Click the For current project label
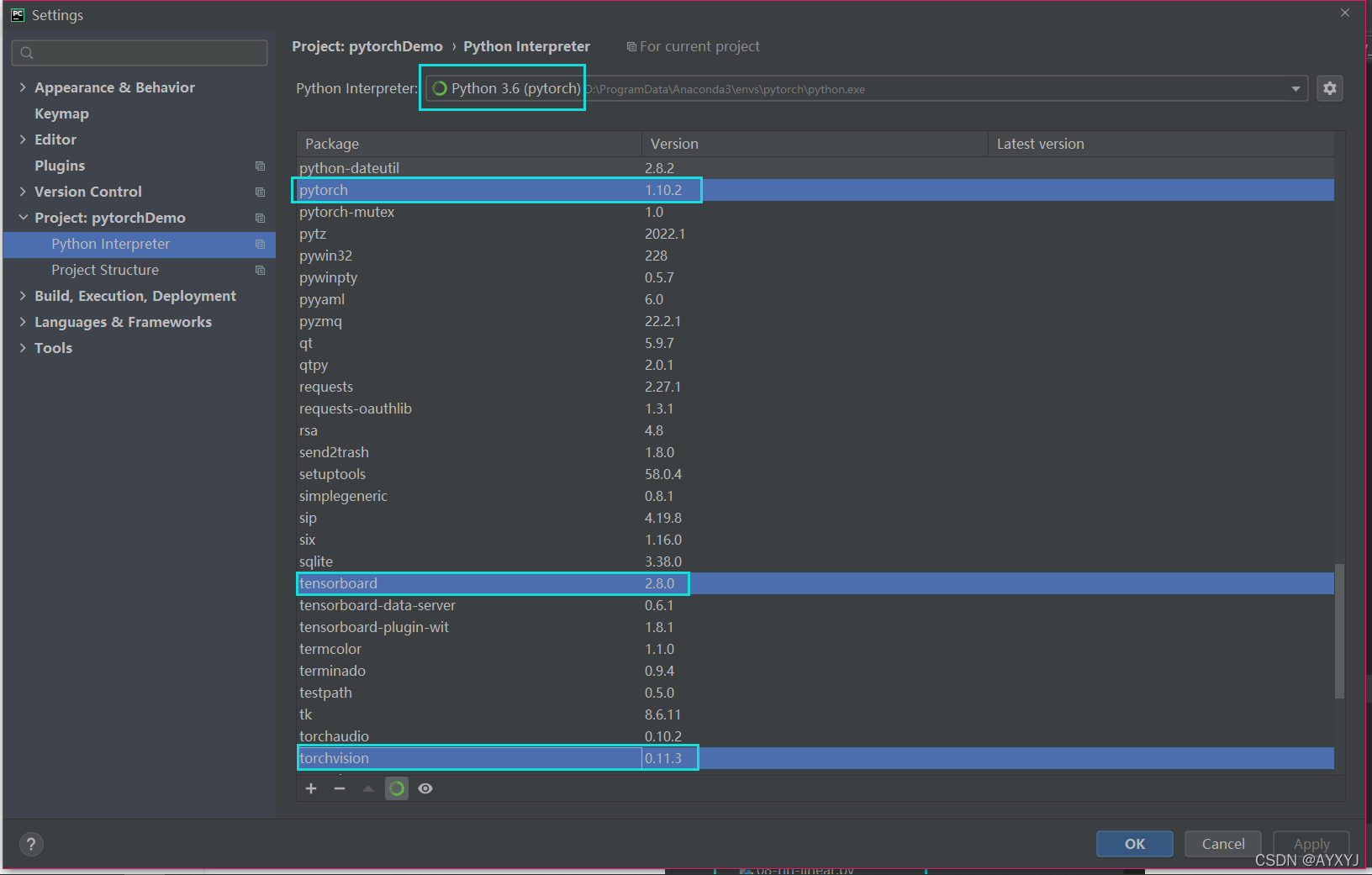This screenshot has width=1372, height=875. 699,46
